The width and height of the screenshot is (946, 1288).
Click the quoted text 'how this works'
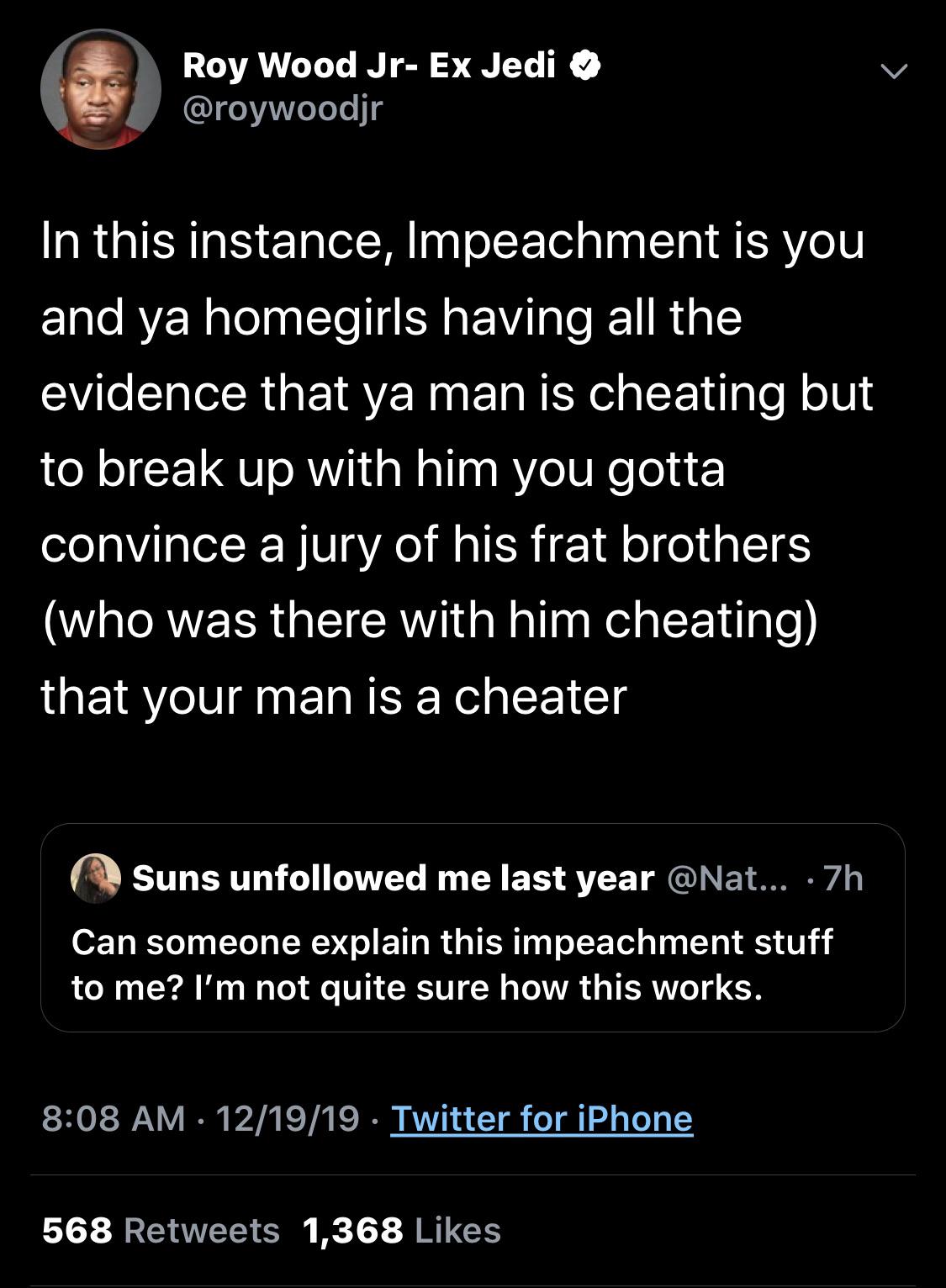pyautogui.click(x=631, y=988)
